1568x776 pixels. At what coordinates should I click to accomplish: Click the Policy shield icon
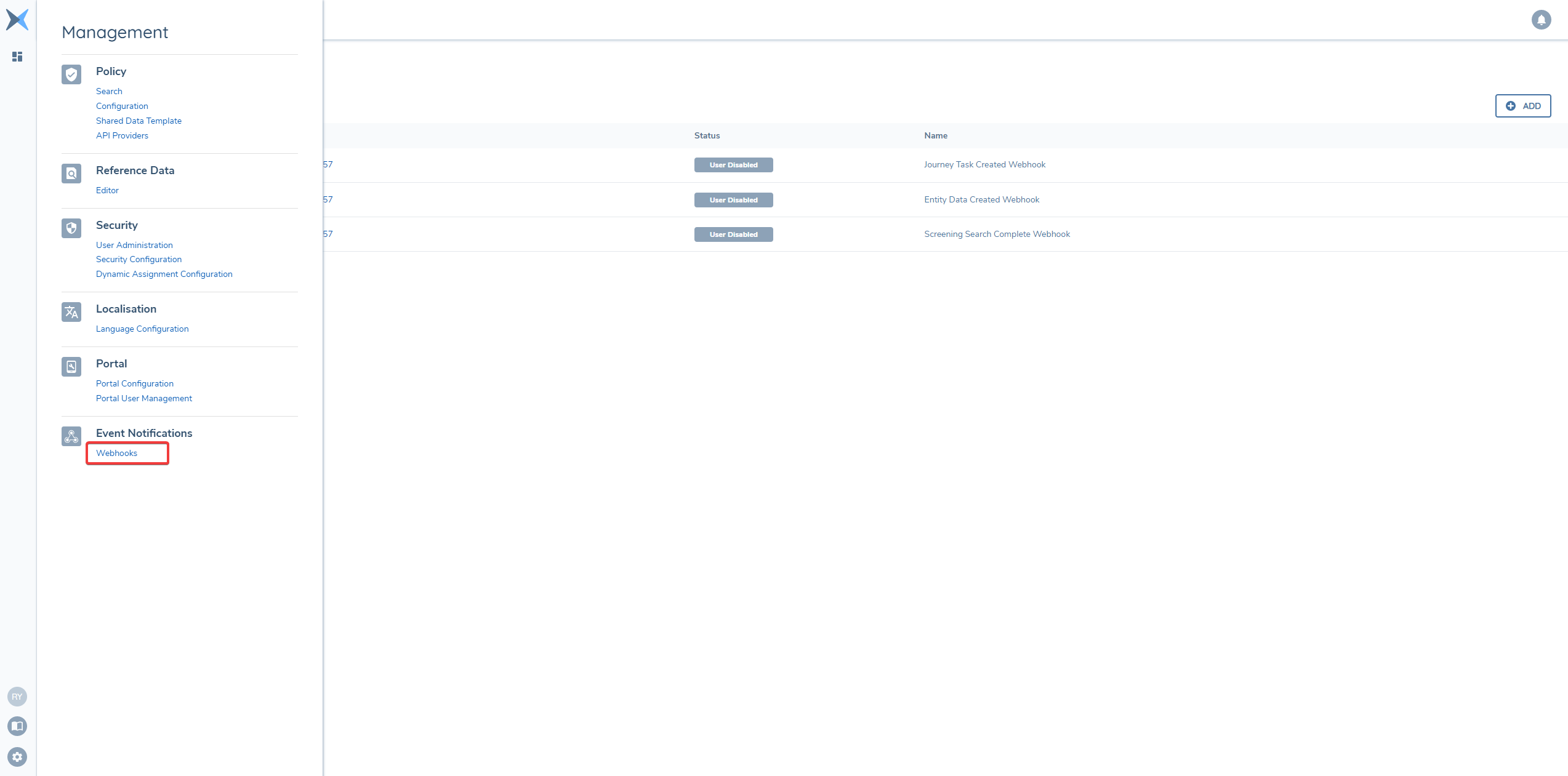point(71,74)
